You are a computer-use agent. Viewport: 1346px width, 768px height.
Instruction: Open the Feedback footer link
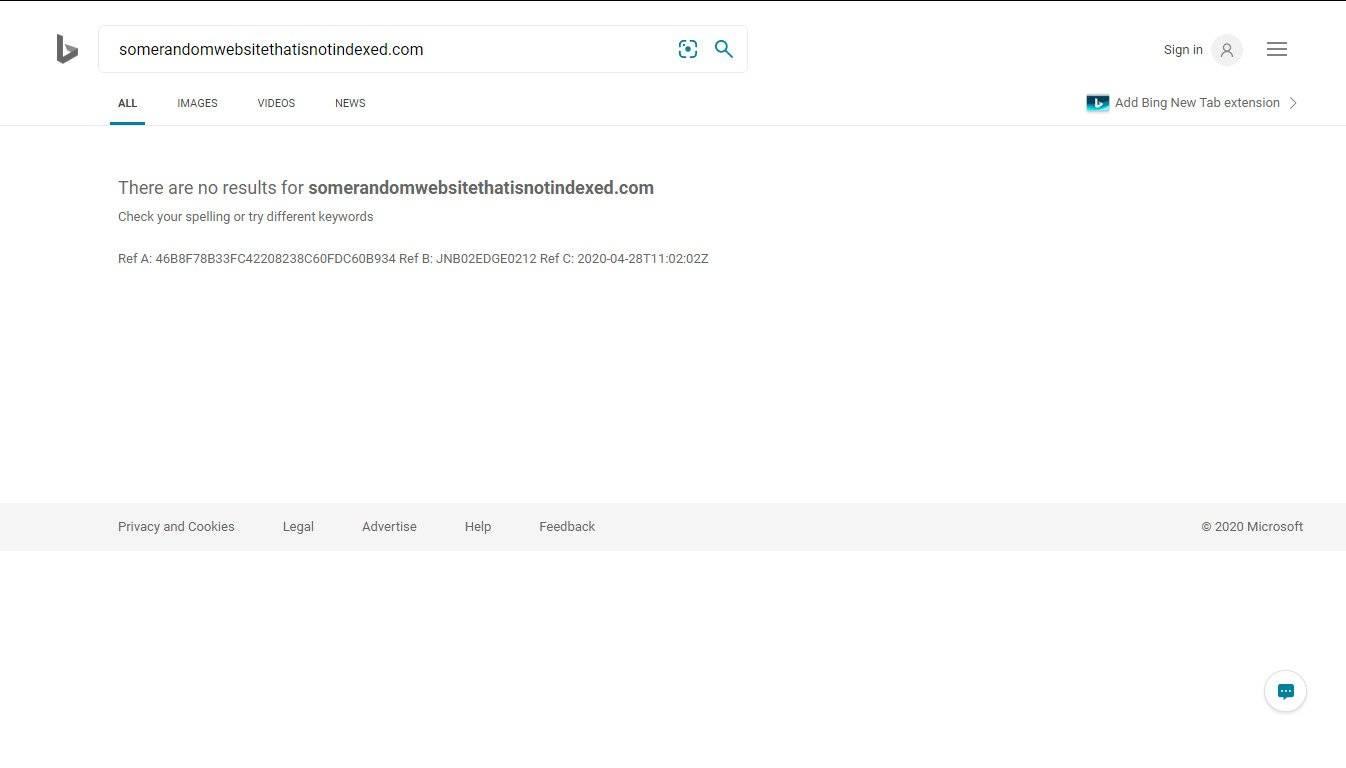pyautogui.click(x=566, y=527)
